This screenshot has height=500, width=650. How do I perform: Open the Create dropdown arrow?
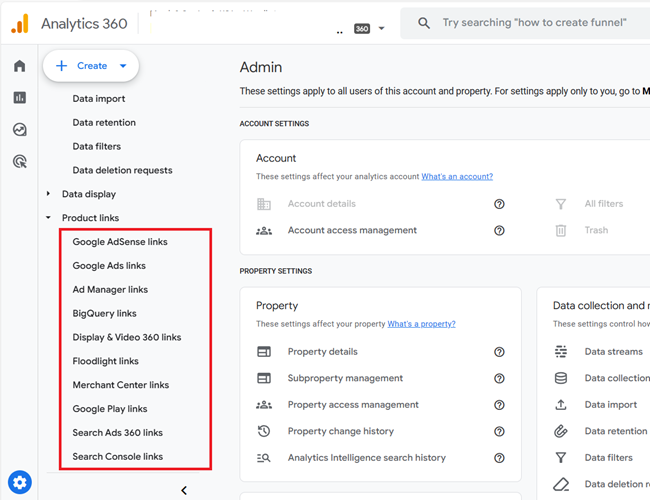pyautogui.click(x=123, y=66)
